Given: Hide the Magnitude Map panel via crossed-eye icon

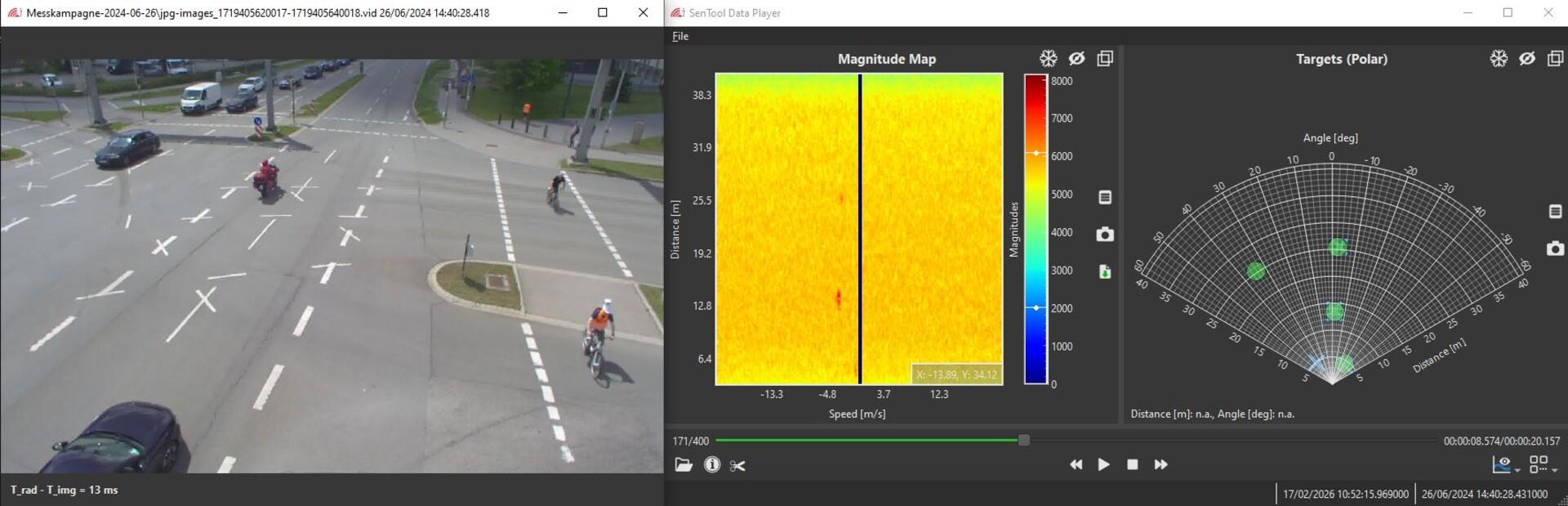Looking at the screenshot, I should (1076, 58).
